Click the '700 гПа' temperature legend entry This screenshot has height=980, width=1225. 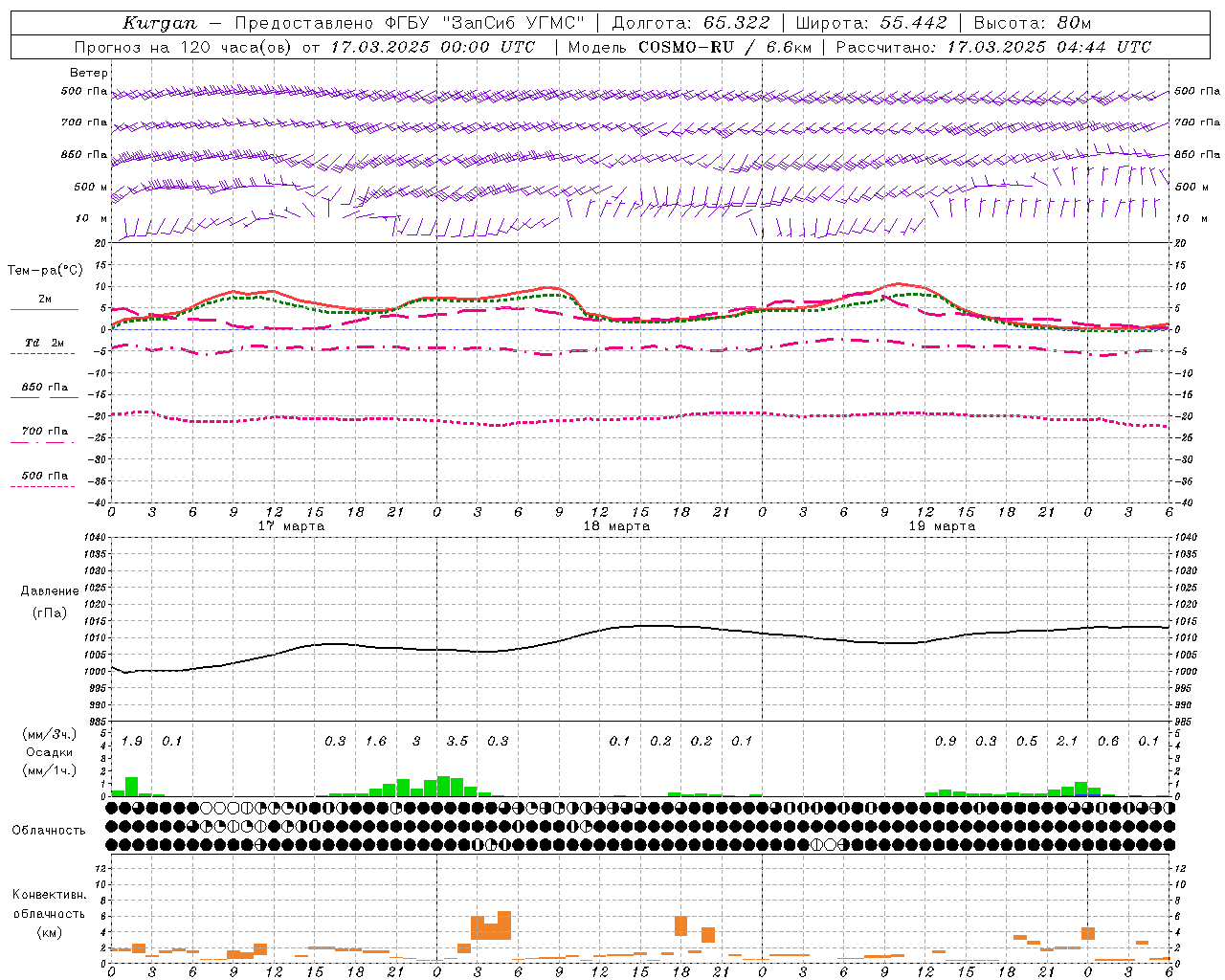click(x=45, y=431)
